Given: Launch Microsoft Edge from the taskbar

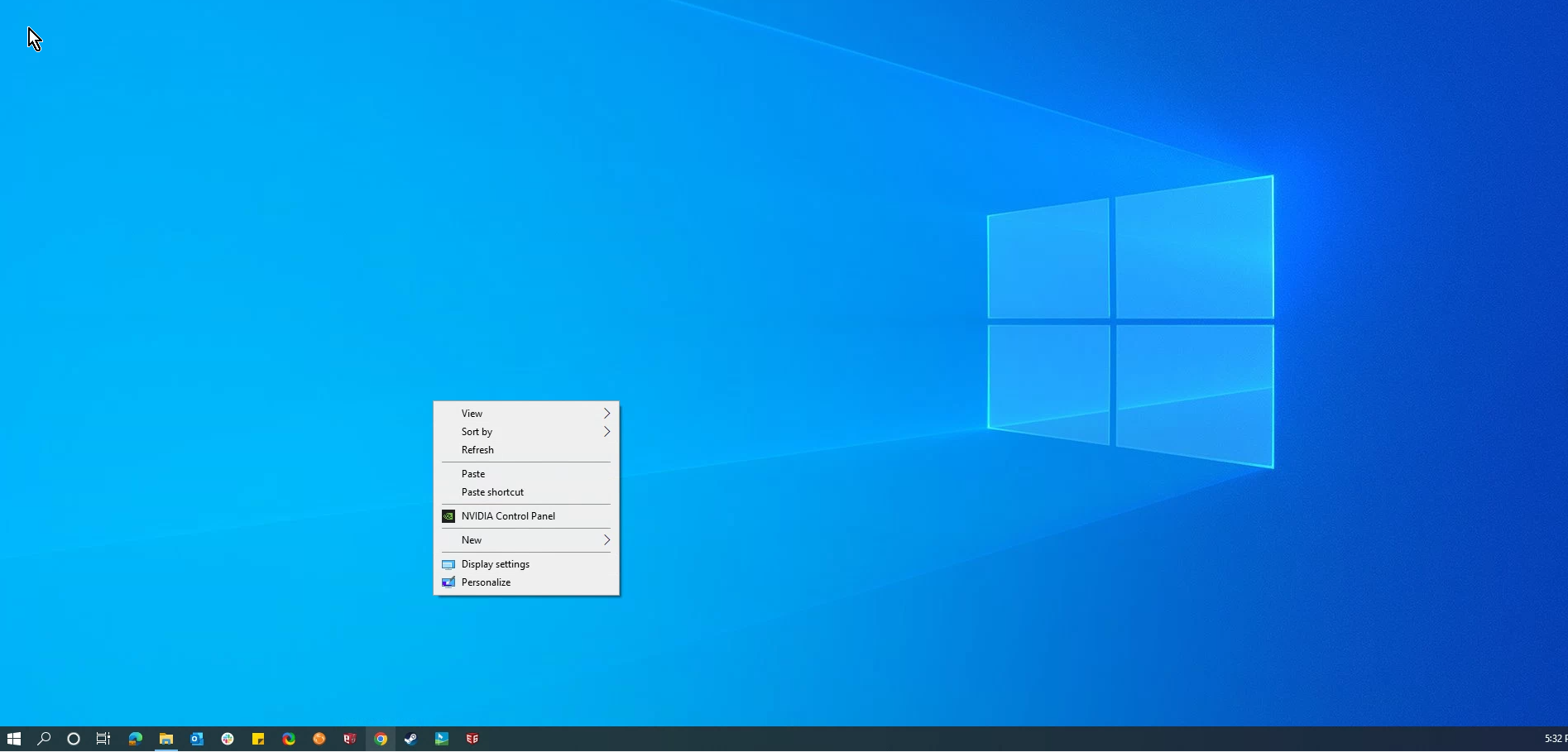Looking at the screenshot, I should click(136, 739).
